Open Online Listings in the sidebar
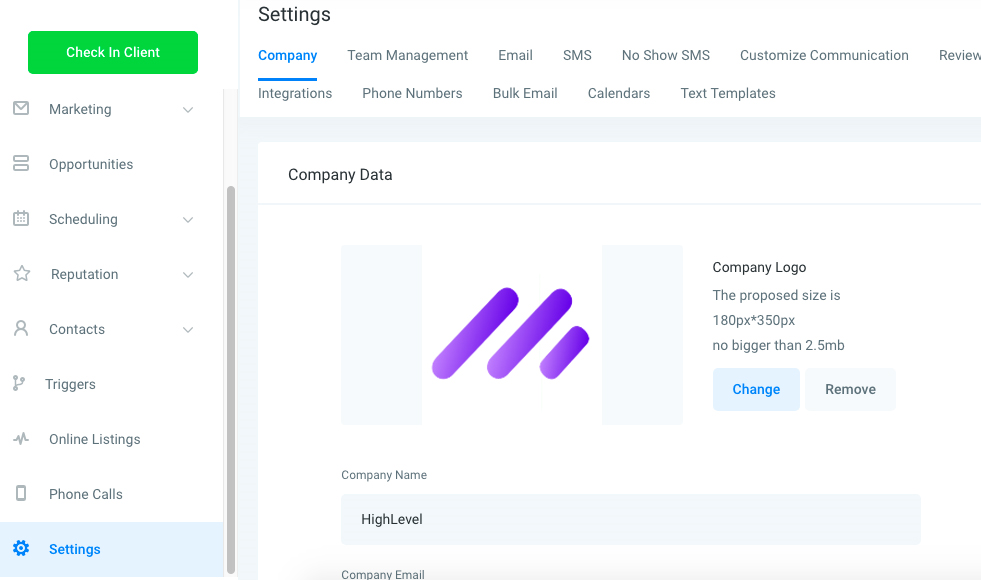Screen dimensions: 981x580 (x=94, y=439)
